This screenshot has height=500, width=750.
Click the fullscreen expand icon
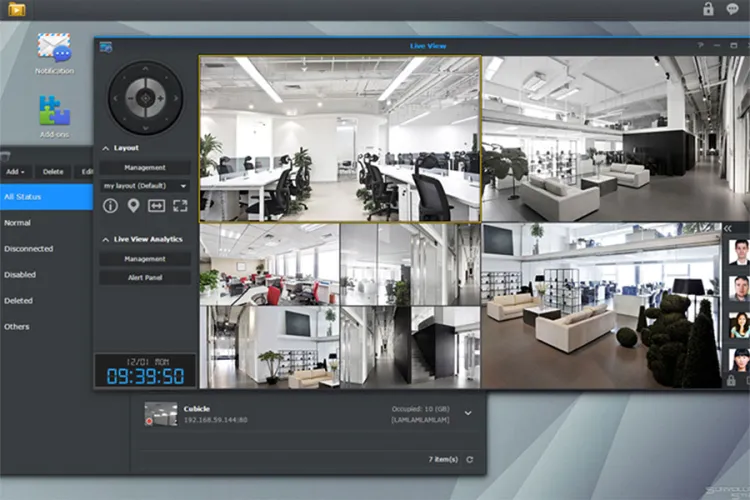[180, 206]
